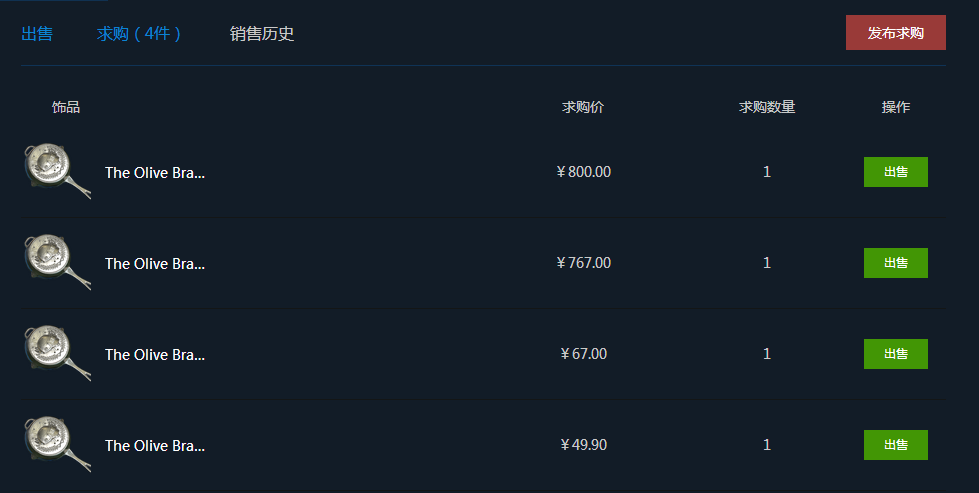
Task: Click frying pan icon in ¥67.00 row
Action: click(57, 354)
